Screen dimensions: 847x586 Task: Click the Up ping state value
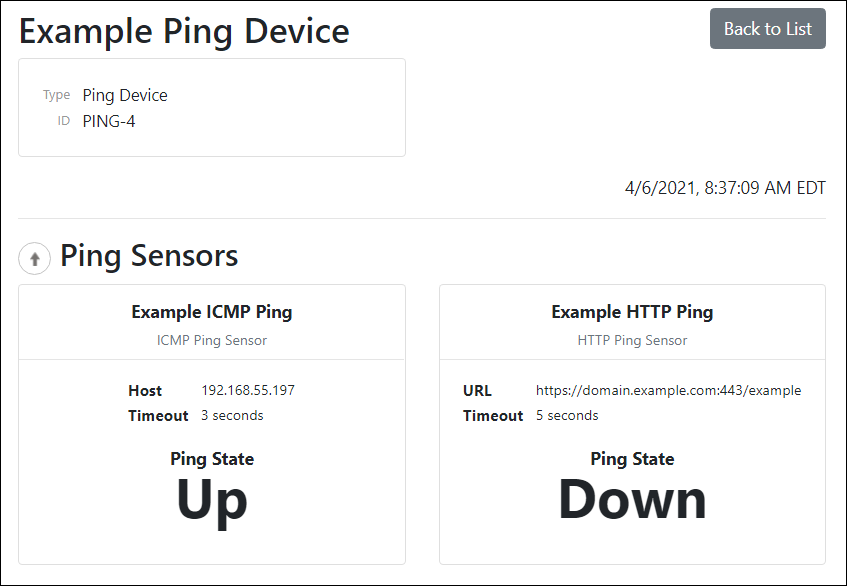[x=212, y=501]
